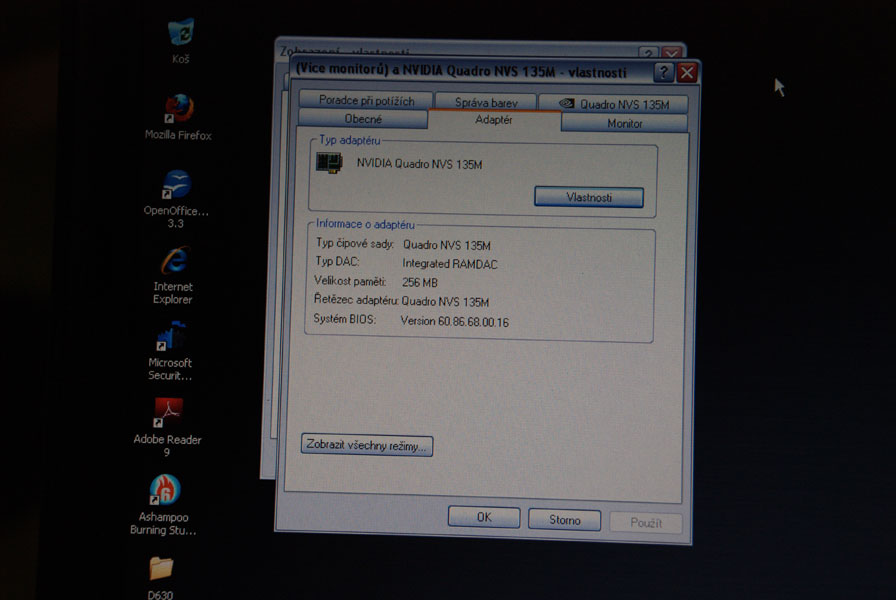Open the OpenOffice 3.3 desktop shortcut
This screenshot has height=600, width=896.
(x=177, y=186)
